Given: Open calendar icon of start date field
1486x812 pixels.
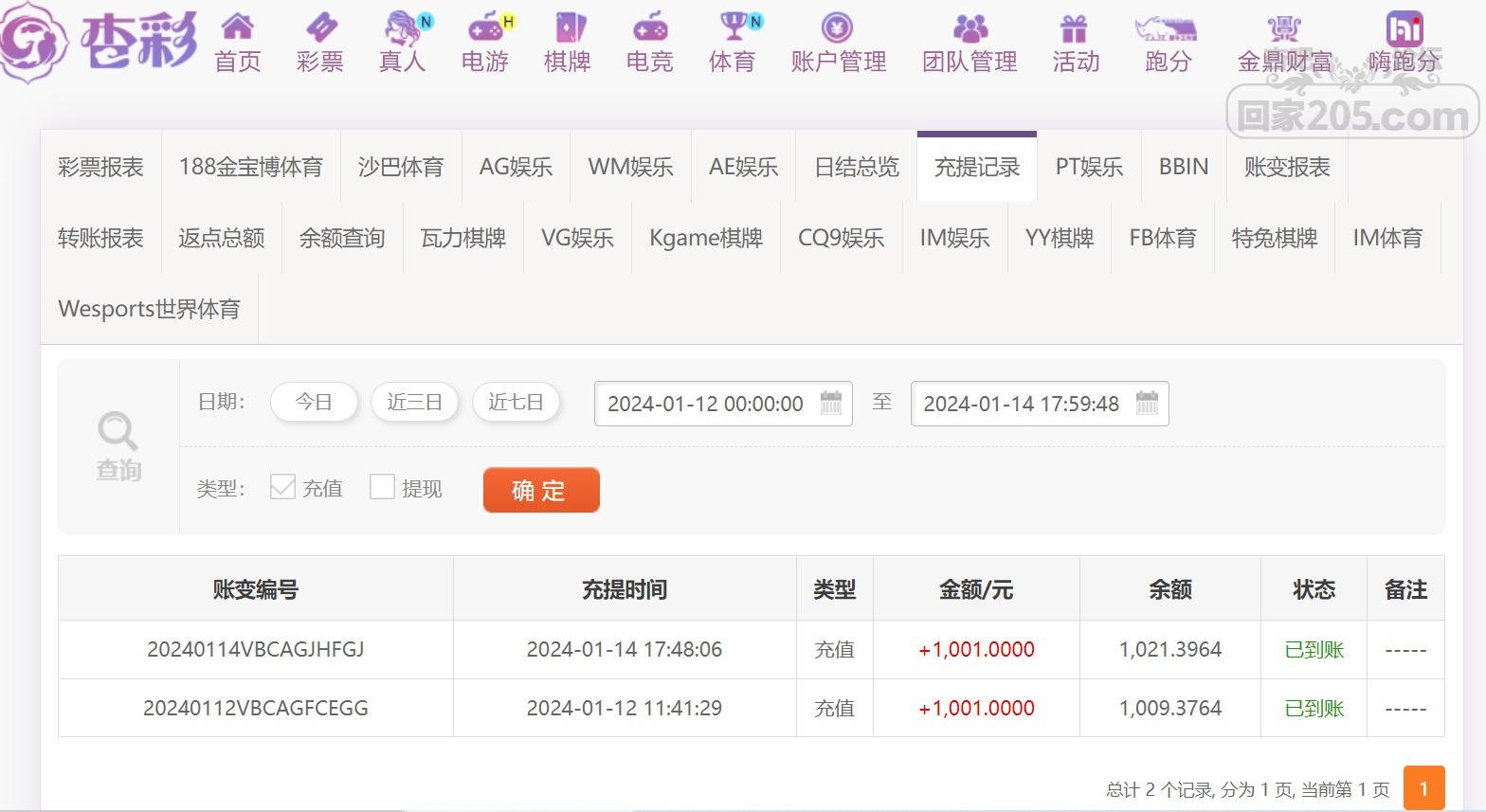Looking at the screenshot, I should tap(831, 403).
